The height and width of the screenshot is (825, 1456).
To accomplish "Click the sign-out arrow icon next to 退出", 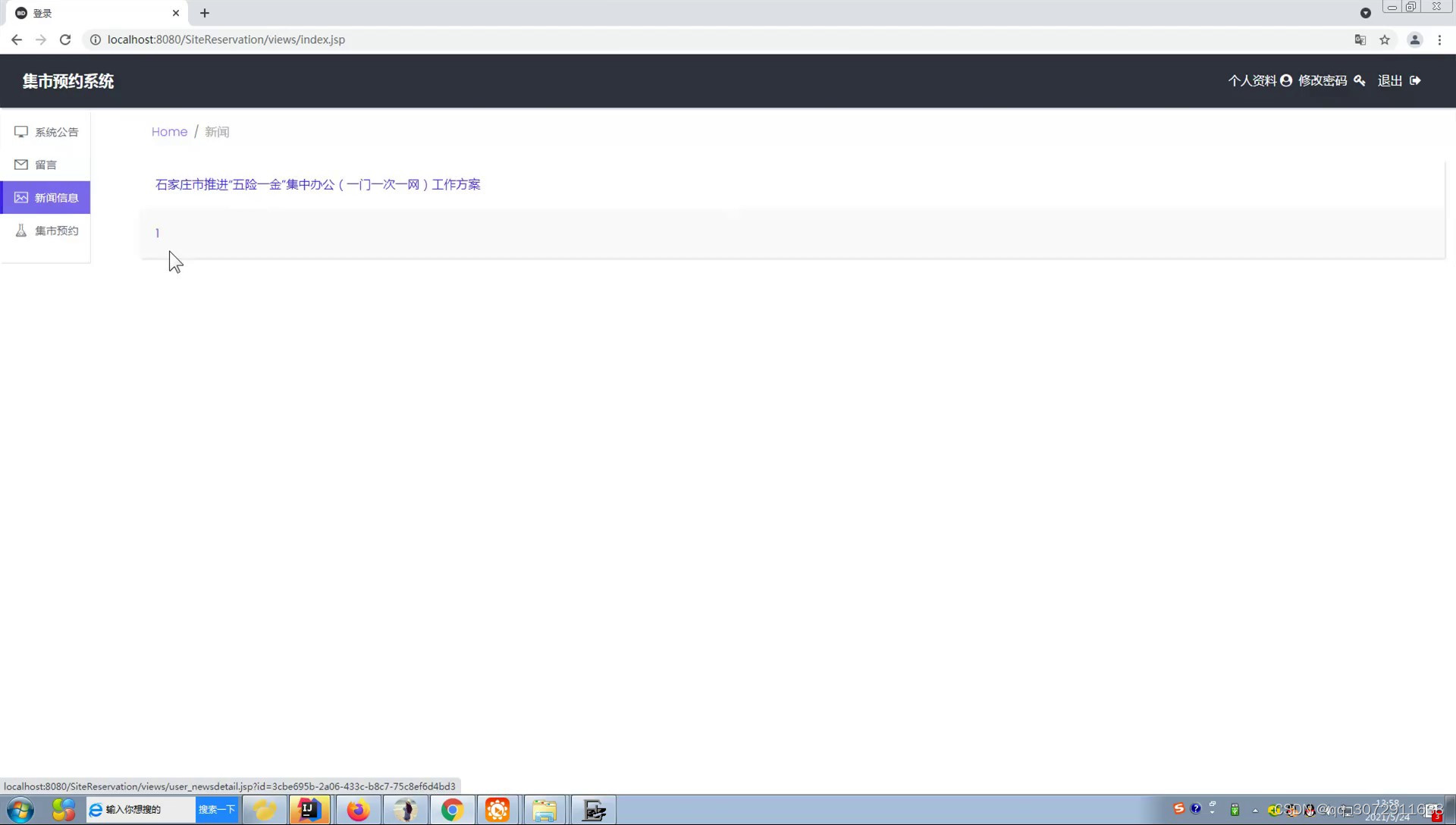I will [x=1415, y=80].
